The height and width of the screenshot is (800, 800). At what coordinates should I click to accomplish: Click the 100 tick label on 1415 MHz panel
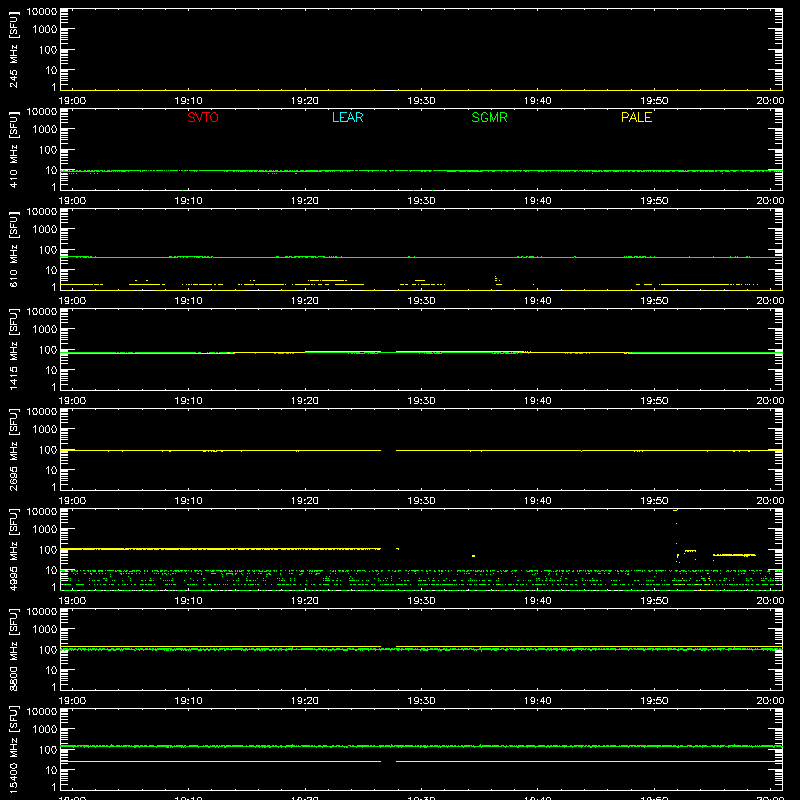[x=48, y=350]
